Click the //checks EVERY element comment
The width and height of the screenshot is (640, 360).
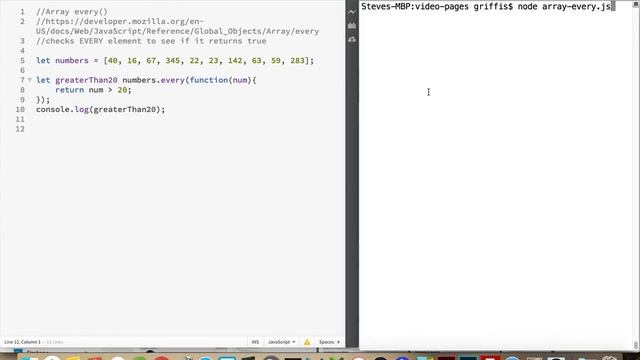coord(151,41)
